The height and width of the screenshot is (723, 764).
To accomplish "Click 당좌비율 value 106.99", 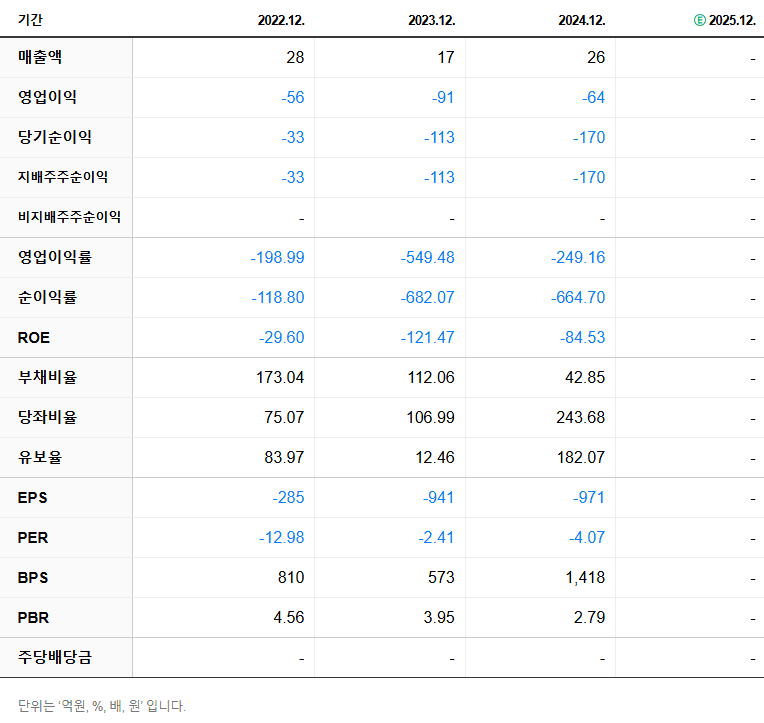I will click(x=431, y=417).
